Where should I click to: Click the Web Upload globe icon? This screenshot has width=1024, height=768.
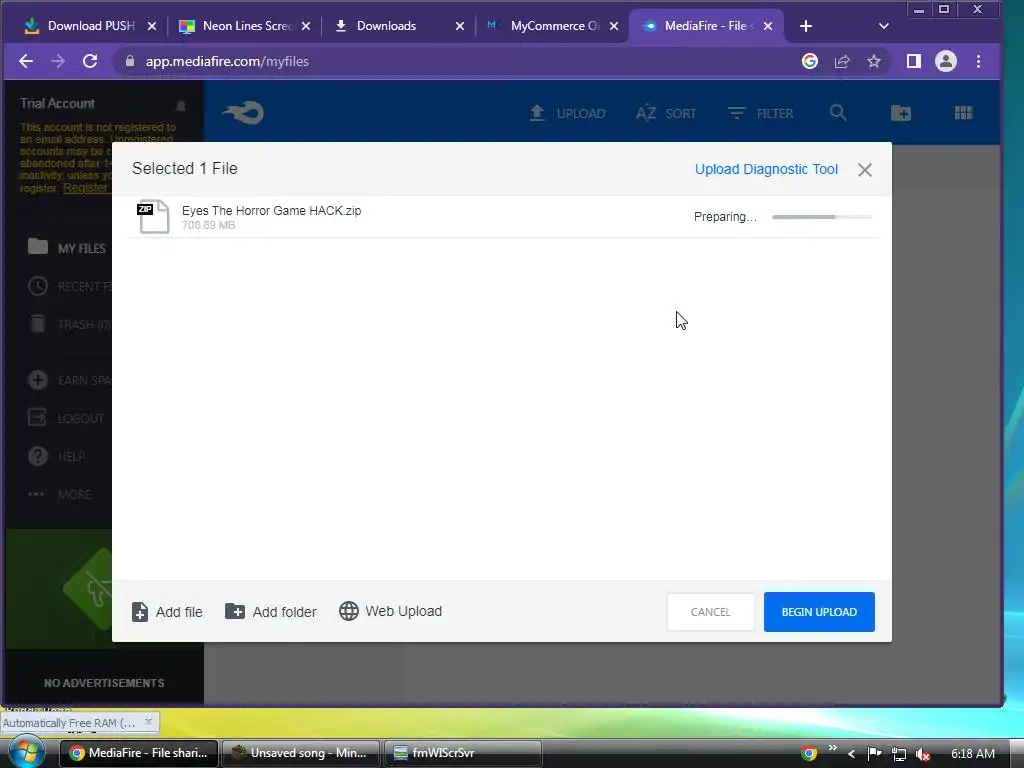click(349, 611)
